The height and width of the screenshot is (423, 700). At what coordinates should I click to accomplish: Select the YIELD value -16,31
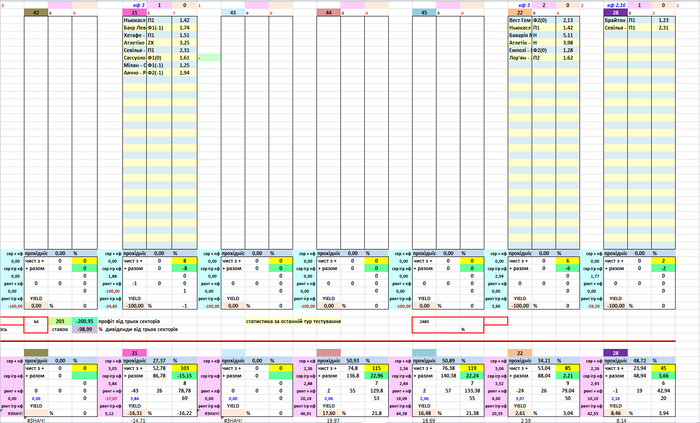coord(134,413)
